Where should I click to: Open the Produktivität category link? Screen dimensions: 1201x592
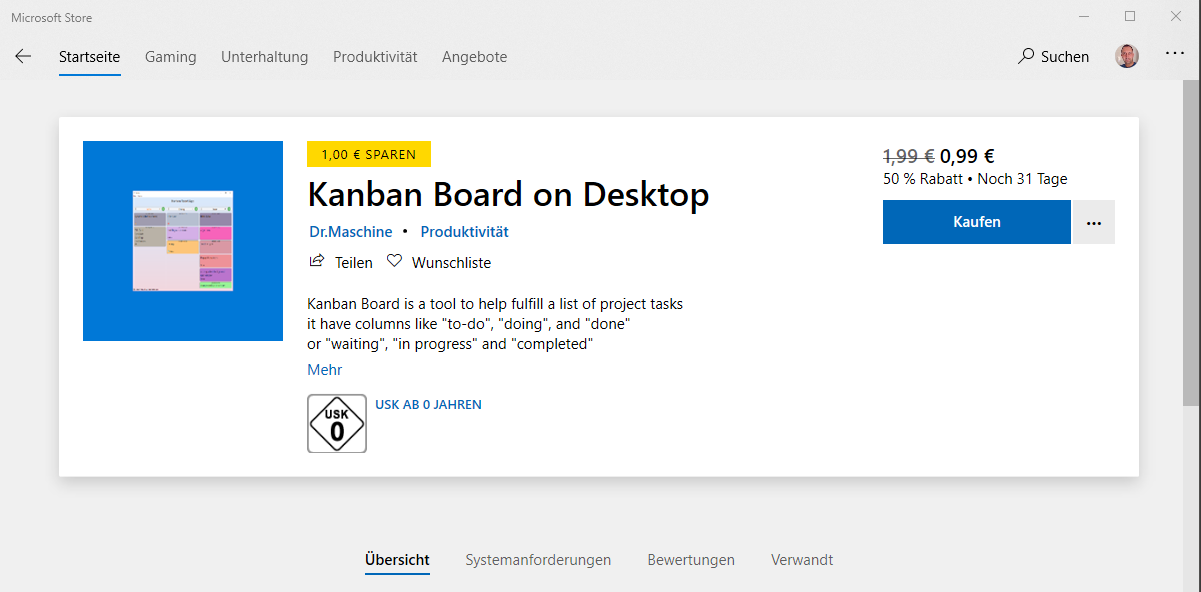[464, 231]
